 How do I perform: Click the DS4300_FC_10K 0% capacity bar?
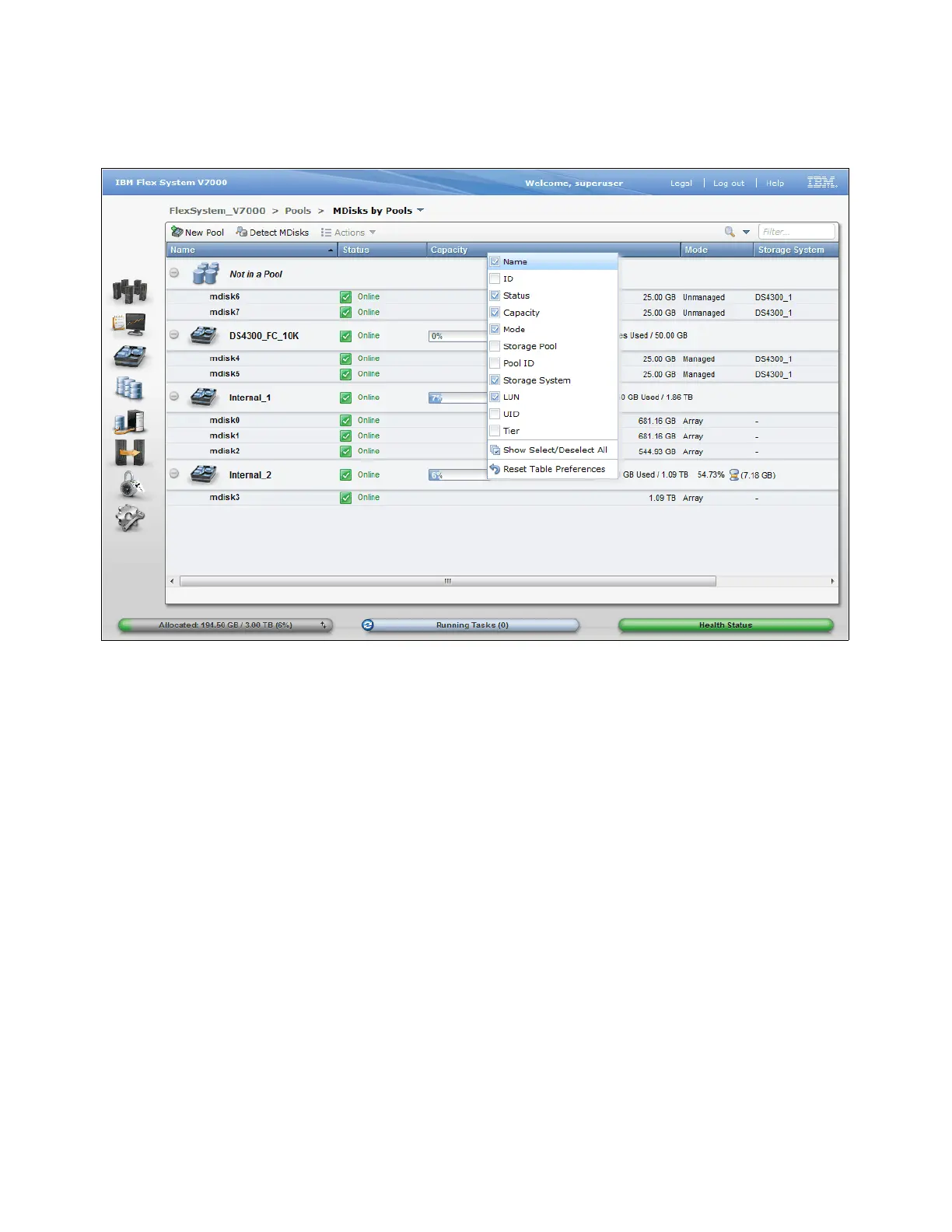pos(458,336)
